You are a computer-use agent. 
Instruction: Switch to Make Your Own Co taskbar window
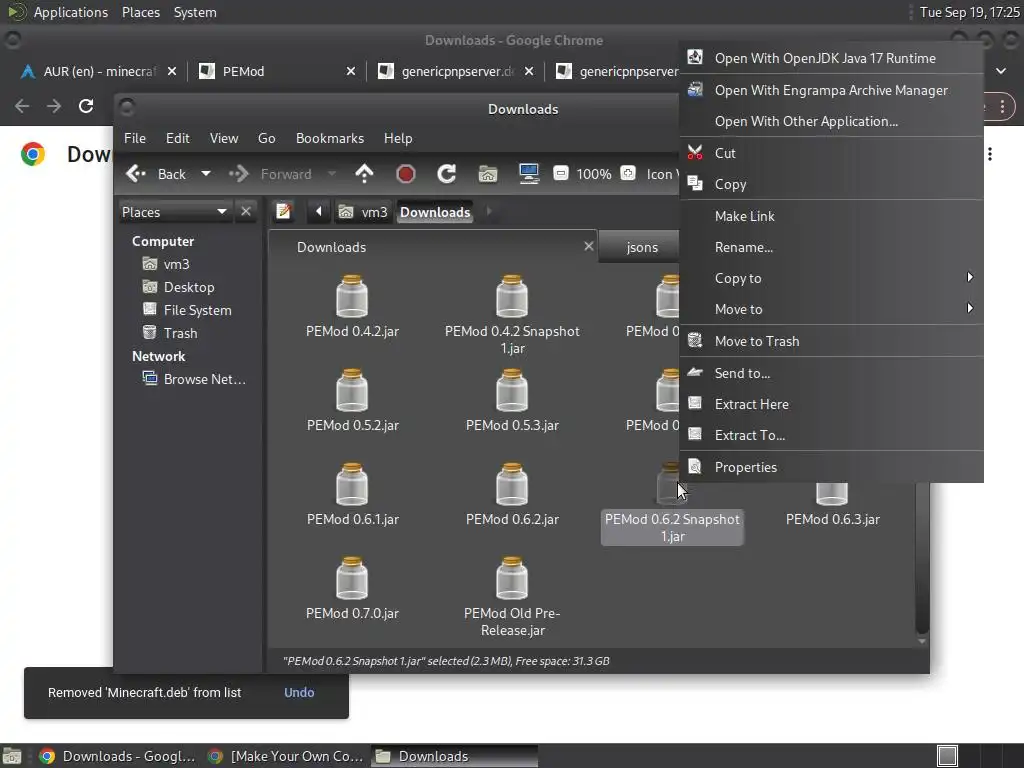(x=285, y=756)
